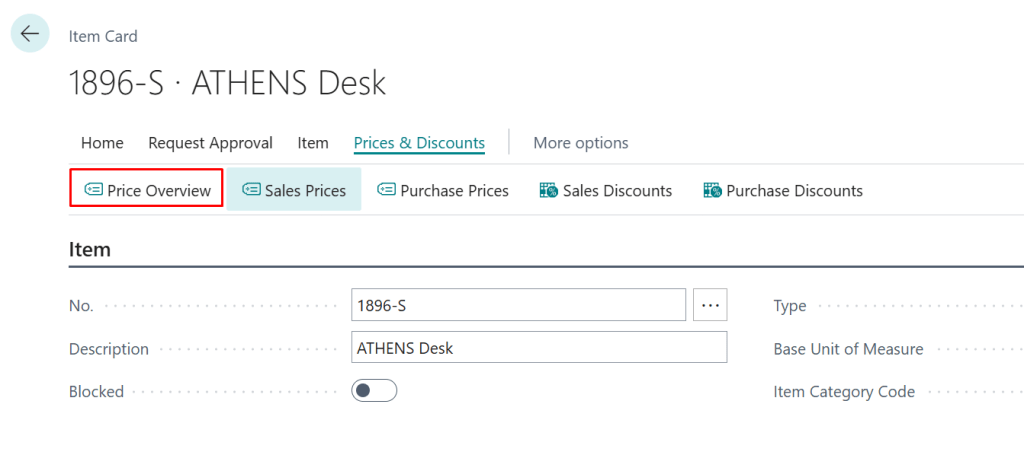Open Price Overview action

tap(147, 190)
